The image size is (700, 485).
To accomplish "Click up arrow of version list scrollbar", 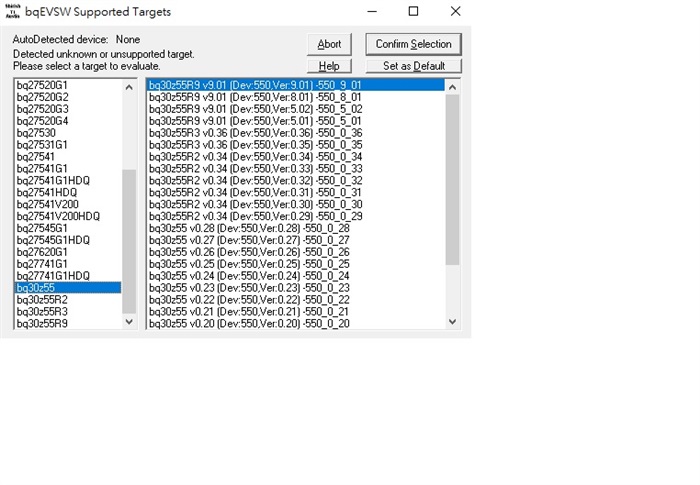I will tap(452, 88).
